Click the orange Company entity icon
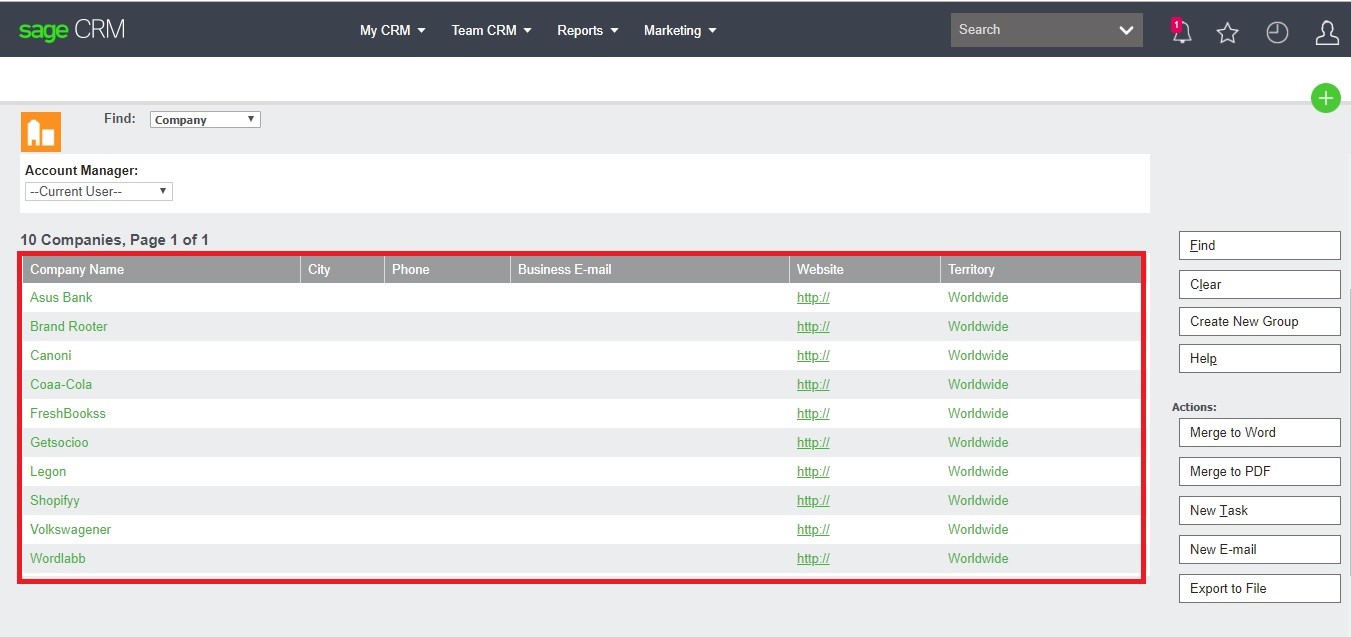The width and height of the screenshot is (1351, 637). tap(41, 132)
